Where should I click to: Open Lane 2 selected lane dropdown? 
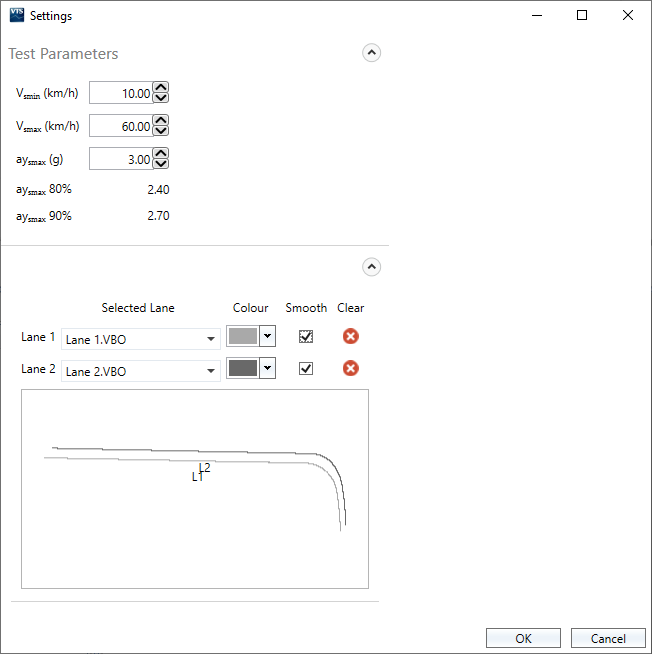pyautogui.click(x=141, y=371)
